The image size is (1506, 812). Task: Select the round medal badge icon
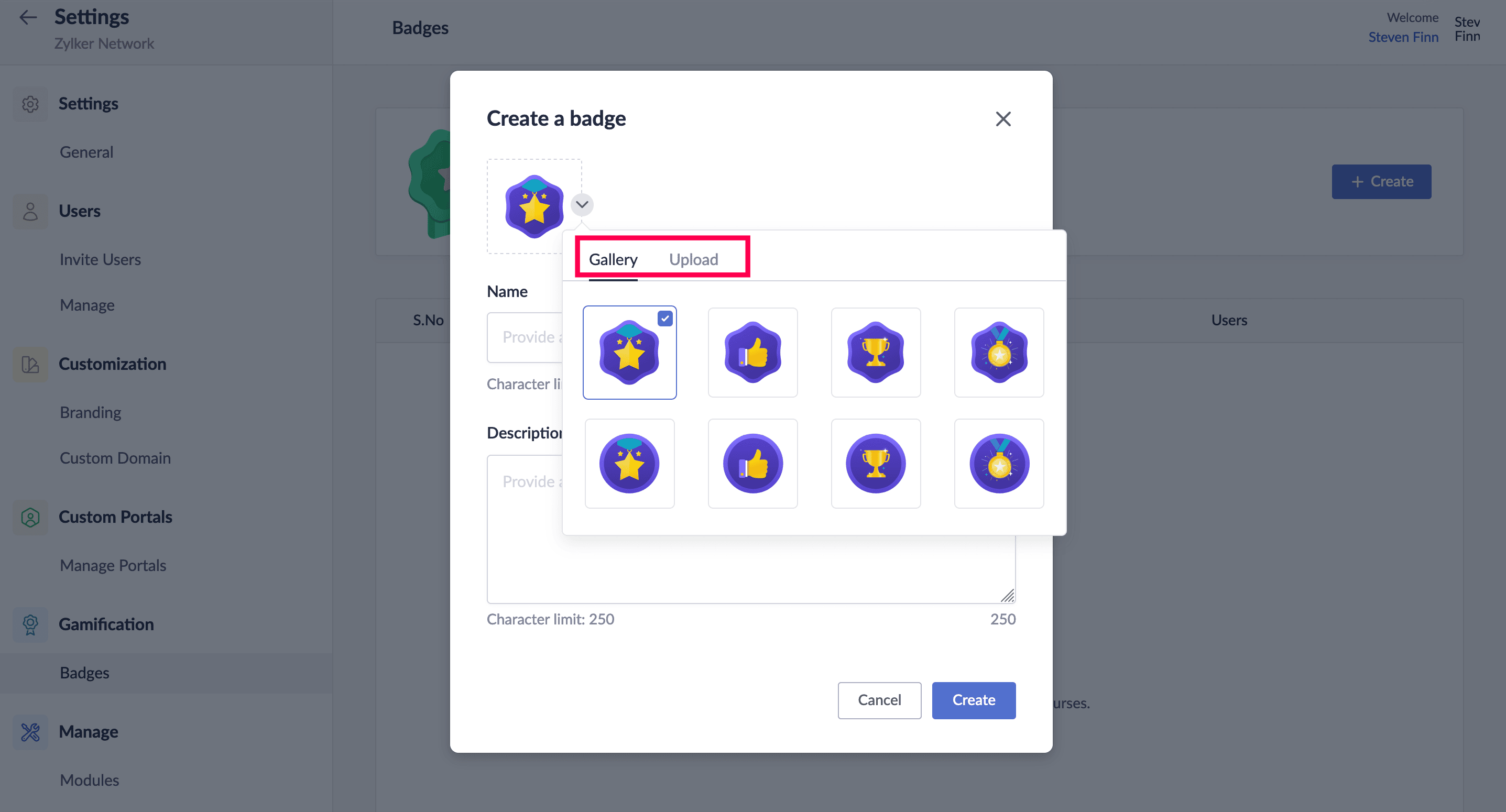[x=999, y=464]
